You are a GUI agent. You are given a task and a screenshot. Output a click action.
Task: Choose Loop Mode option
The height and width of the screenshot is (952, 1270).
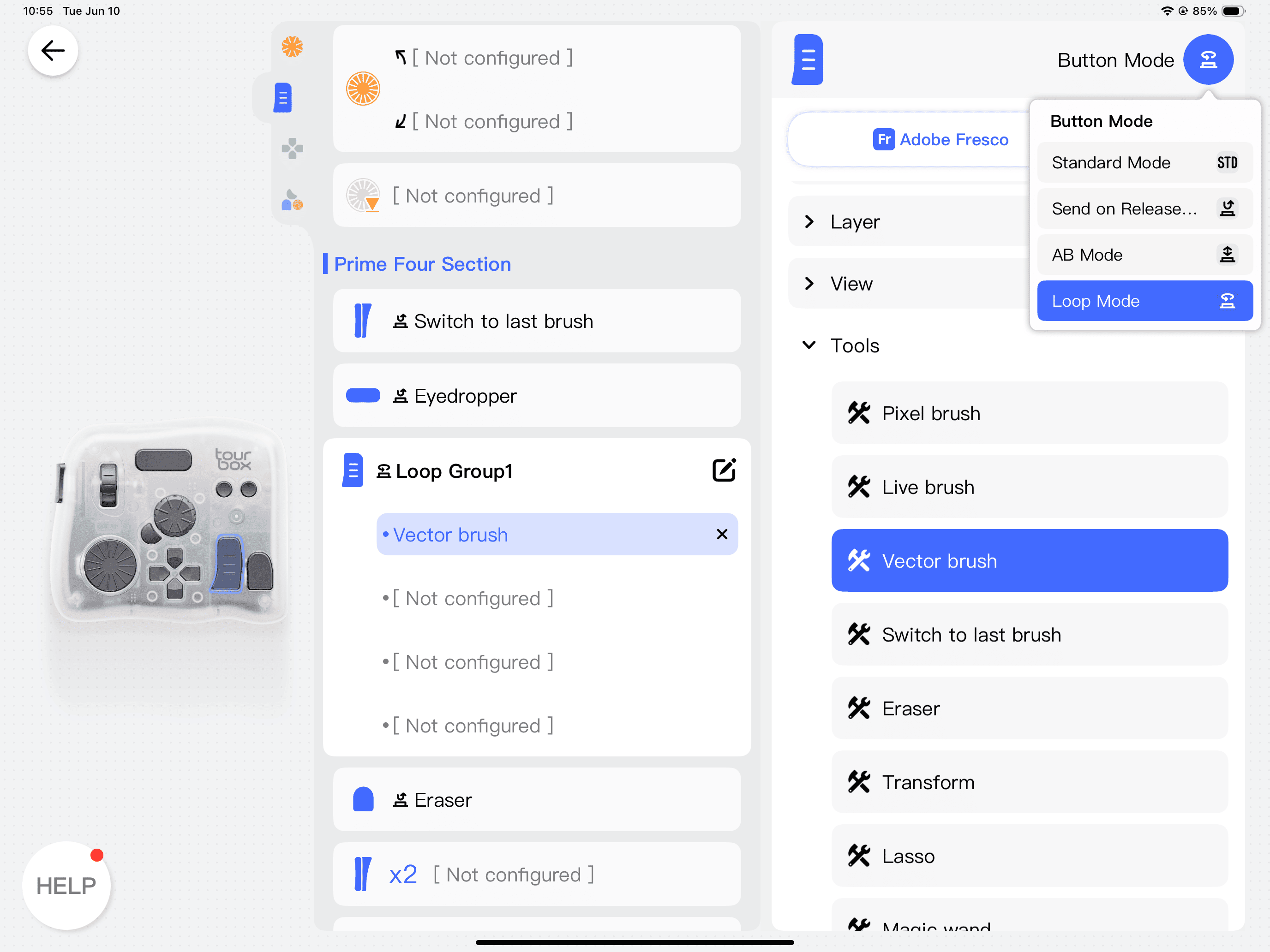tap(1145, 301)
